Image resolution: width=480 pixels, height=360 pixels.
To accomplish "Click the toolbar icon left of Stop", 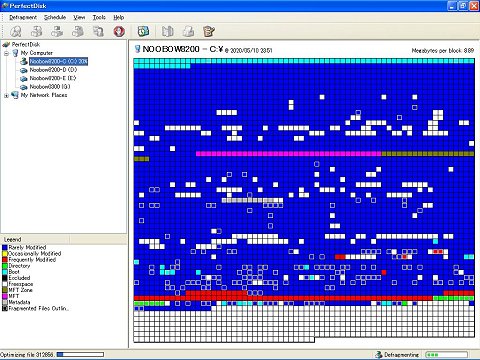I will pos(98,31).
